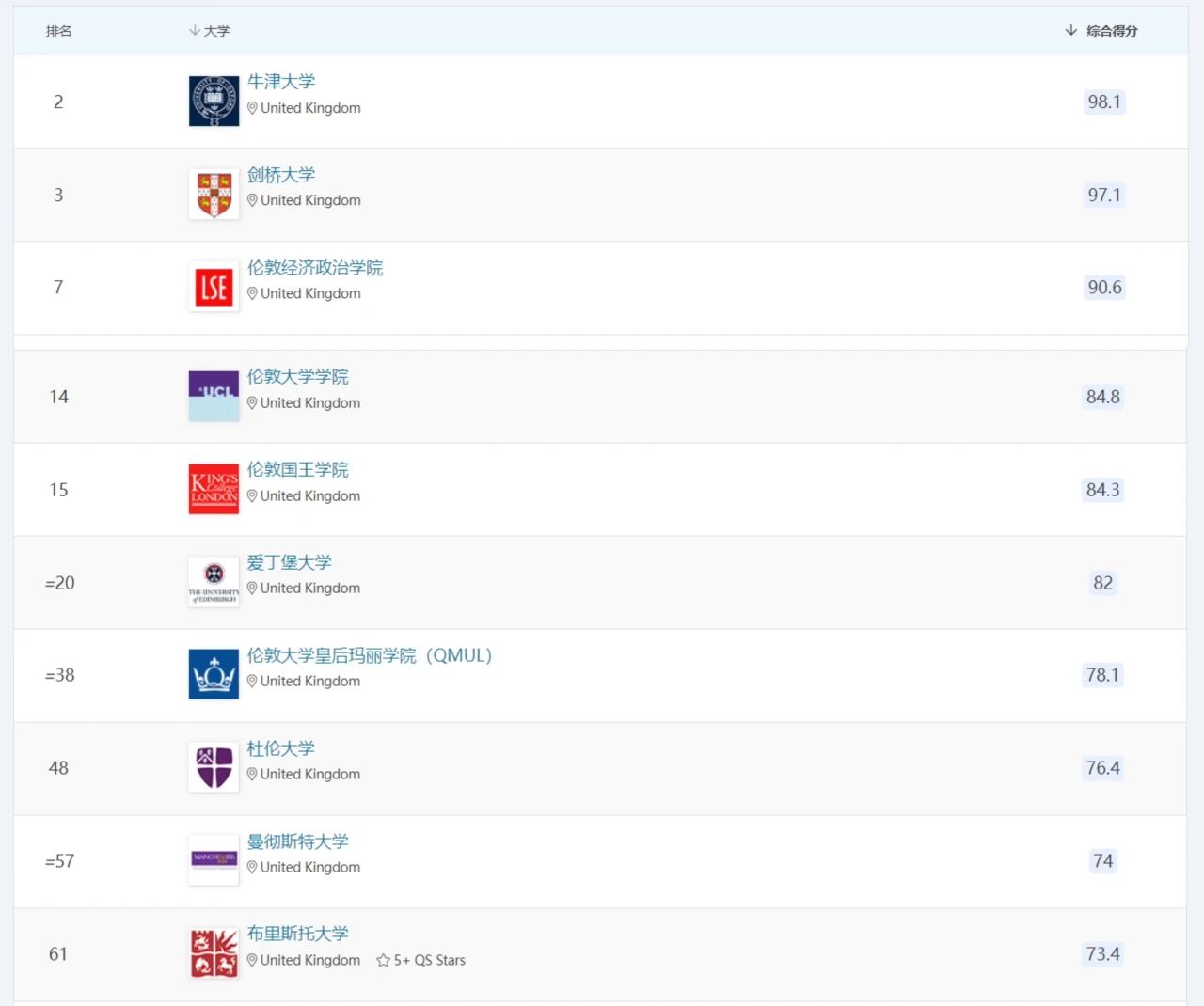Screen dimensions: 1204x1006
Task: Click the score 82
Action: pyautogui.click(x=1103, y=582)
